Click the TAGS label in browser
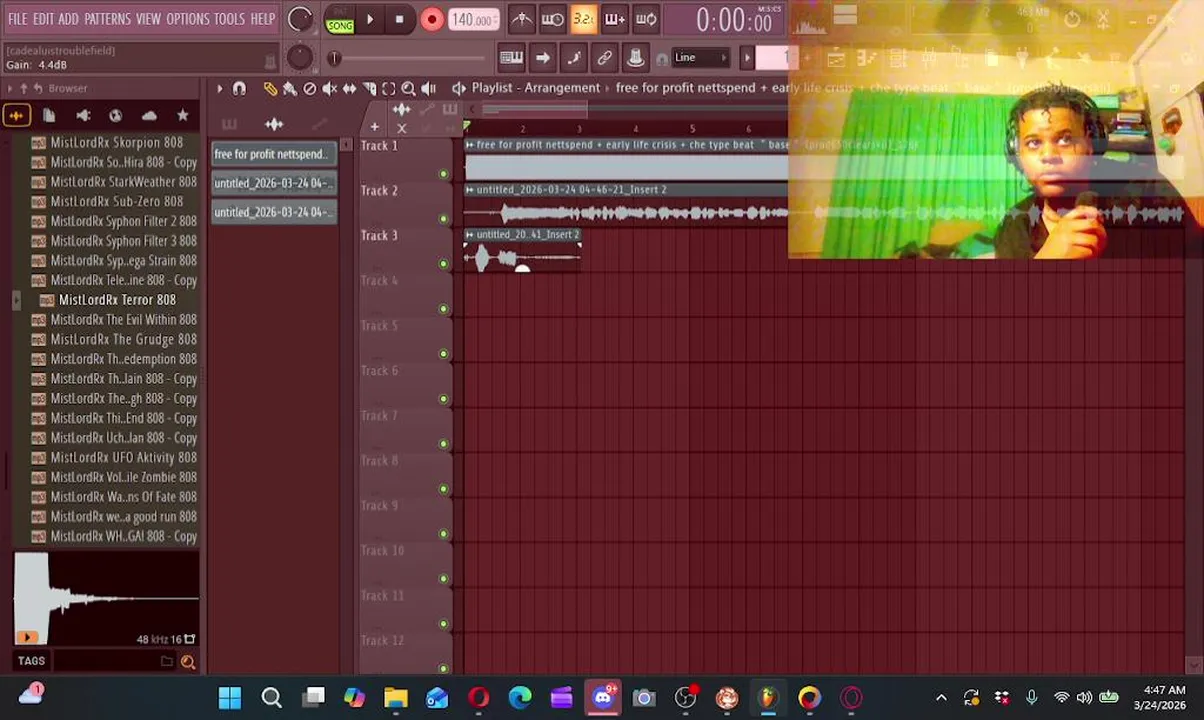The height and width of the screenshot is (720, 1204). pyautogui.click(x=31, y=661)
